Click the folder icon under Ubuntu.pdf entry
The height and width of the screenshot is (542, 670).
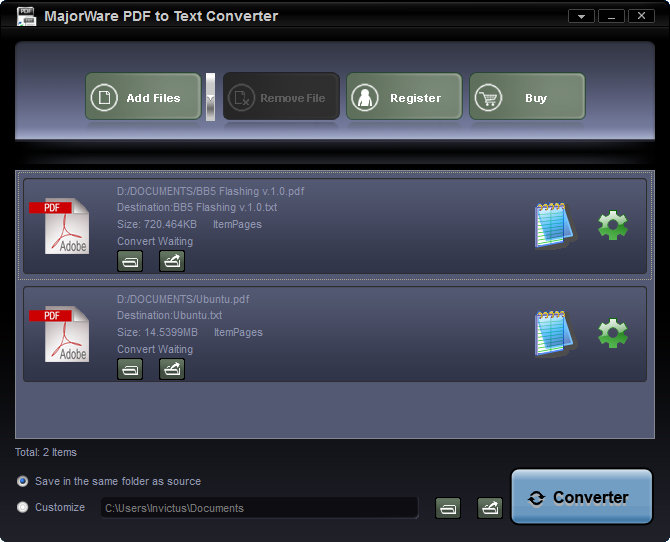pos(130,369)
